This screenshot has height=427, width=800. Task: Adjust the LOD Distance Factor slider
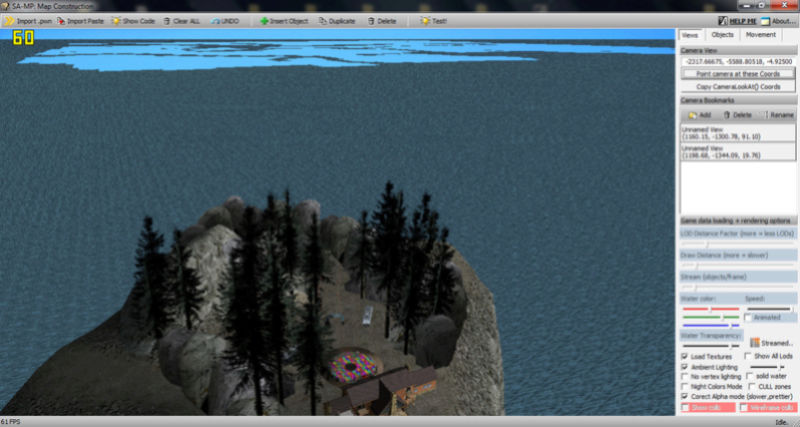738,244
